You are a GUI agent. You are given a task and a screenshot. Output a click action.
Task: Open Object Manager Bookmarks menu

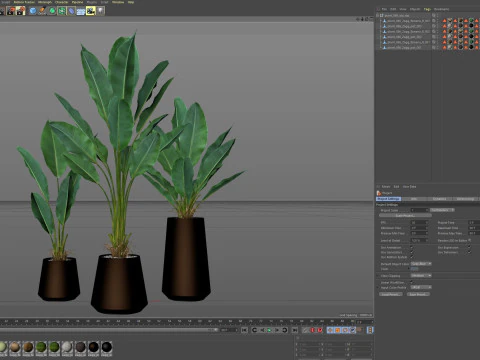441,9
